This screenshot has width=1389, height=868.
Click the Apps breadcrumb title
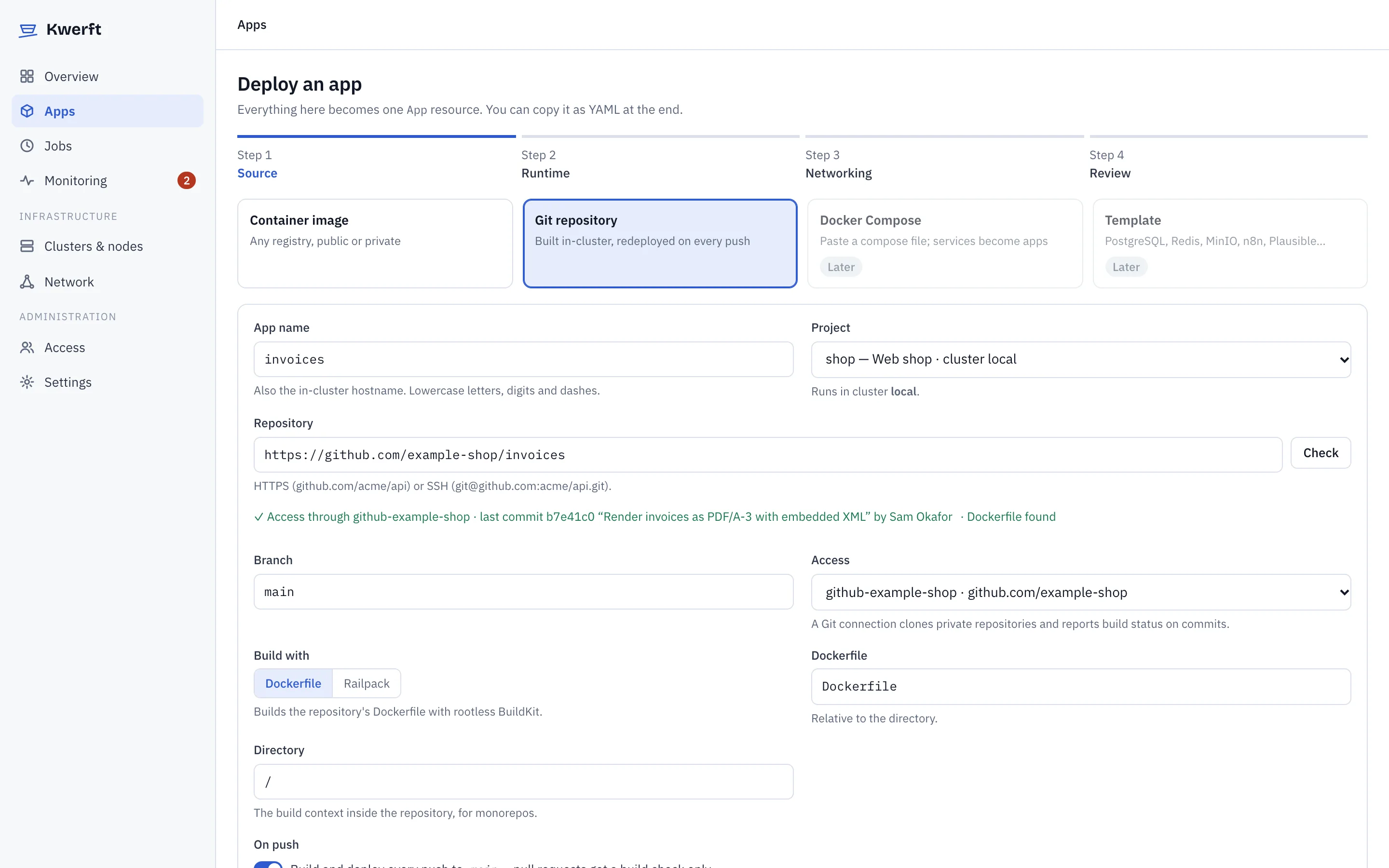pyautogui.click(x=251, y=25)
